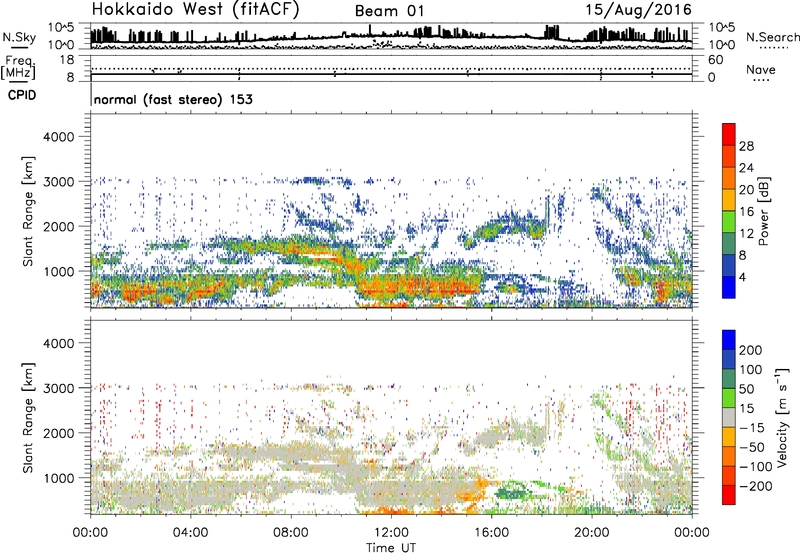Click the "Hokkaido West (fitACF)" plot title
This screenshot has height=554, width=800.
click(195, 10)
